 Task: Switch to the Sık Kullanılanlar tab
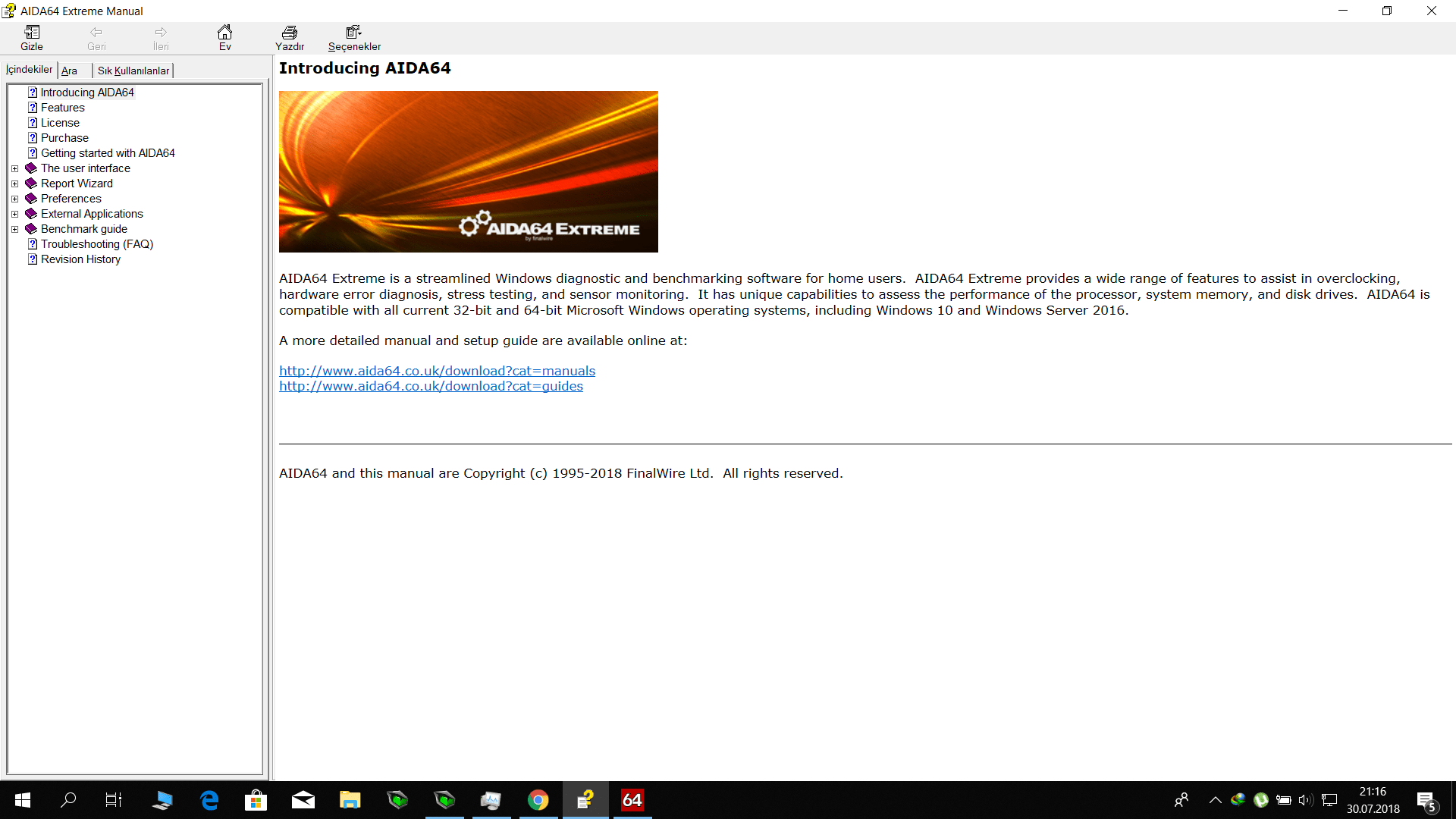133,71
